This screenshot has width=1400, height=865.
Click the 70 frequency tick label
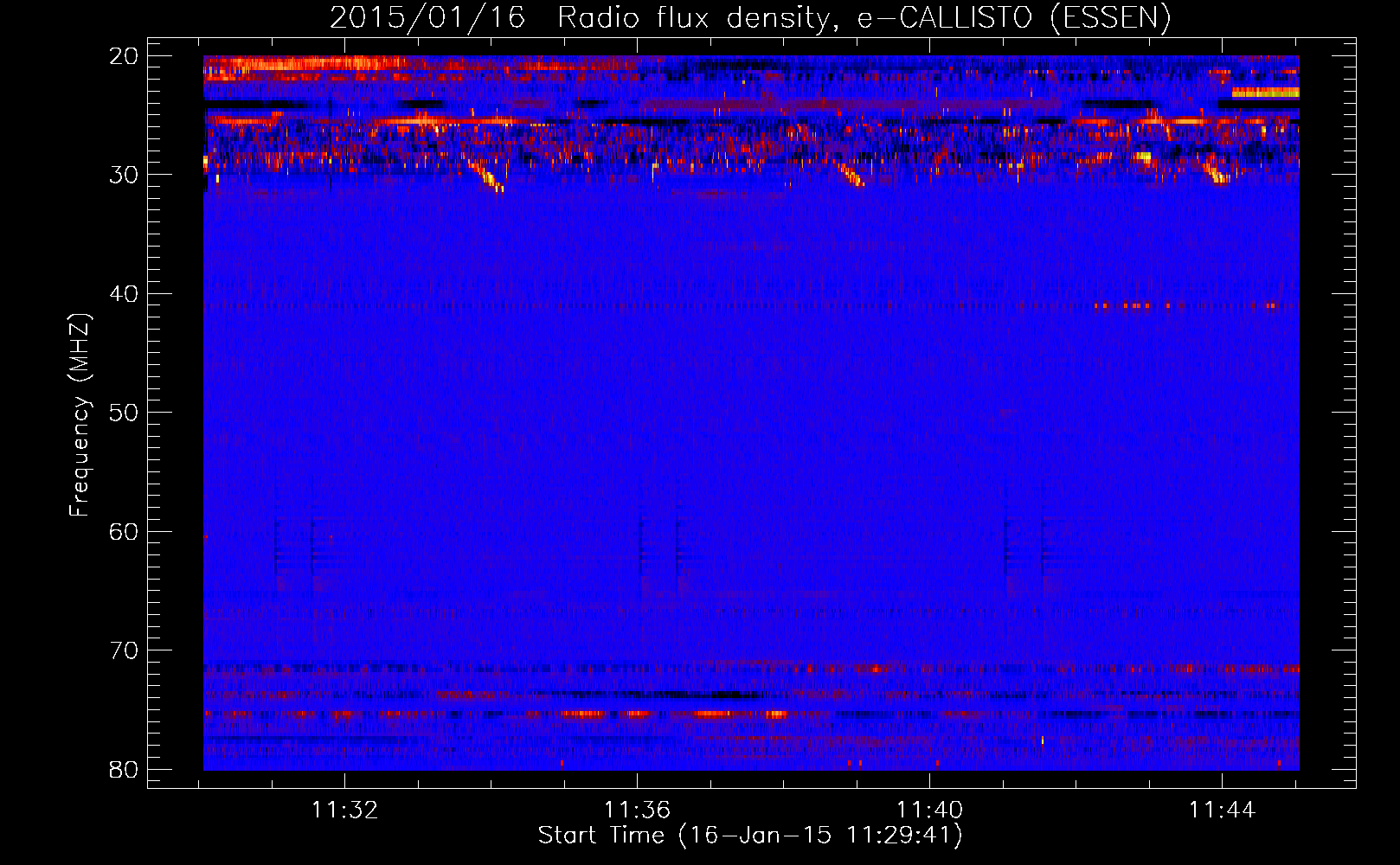pos(125,650)
